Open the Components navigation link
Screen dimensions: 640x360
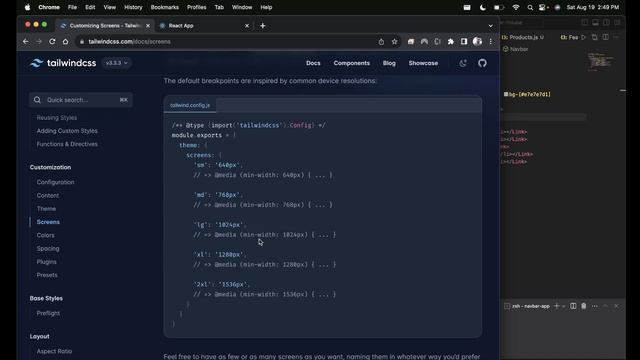(x=351, y=63)
